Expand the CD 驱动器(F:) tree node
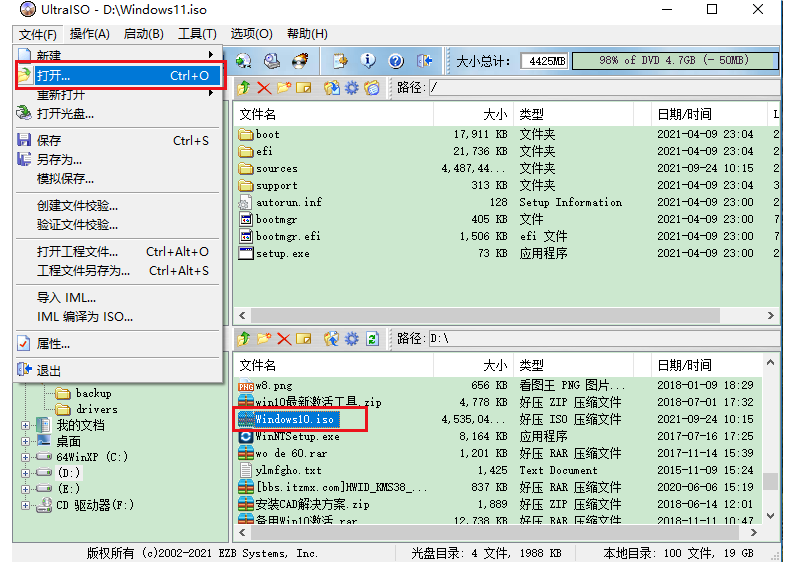The width and height of the screenshot is (789, 573). point(26,505)
